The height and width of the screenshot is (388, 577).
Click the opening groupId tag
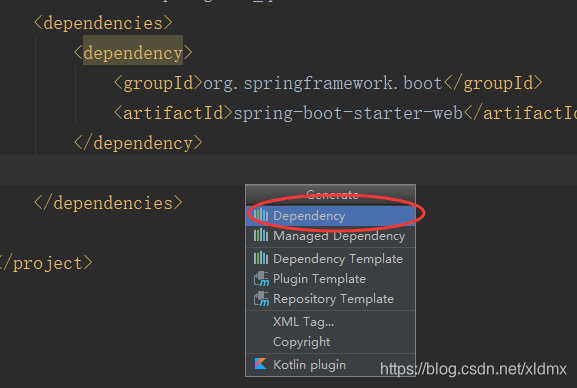point(158,83)
